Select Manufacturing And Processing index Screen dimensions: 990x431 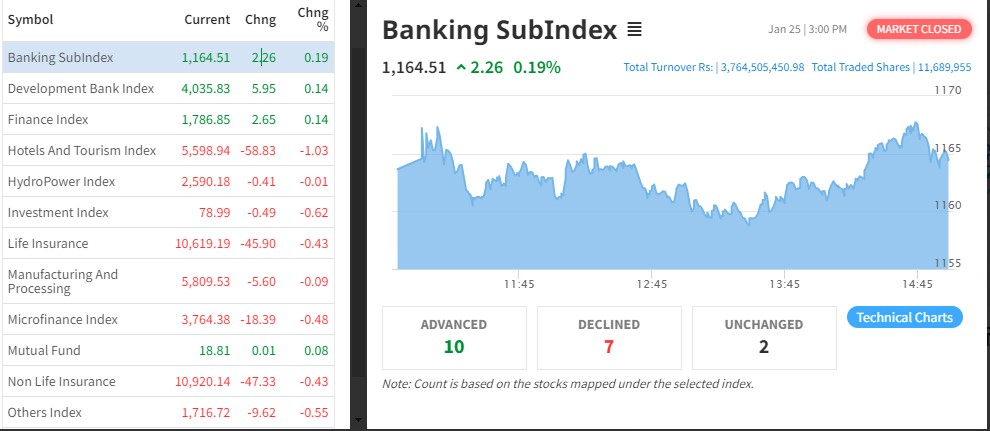(63, 281)
